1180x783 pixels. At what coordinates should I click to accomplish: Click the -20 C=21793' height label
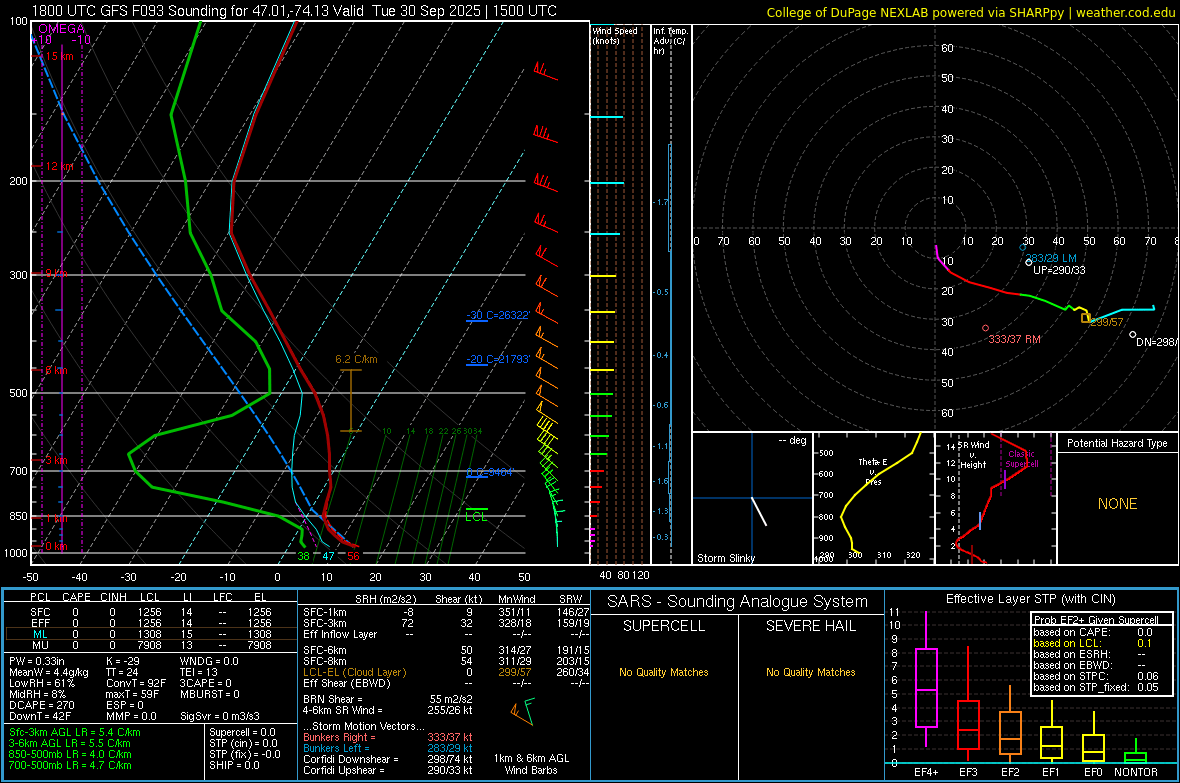coord(498,359)
